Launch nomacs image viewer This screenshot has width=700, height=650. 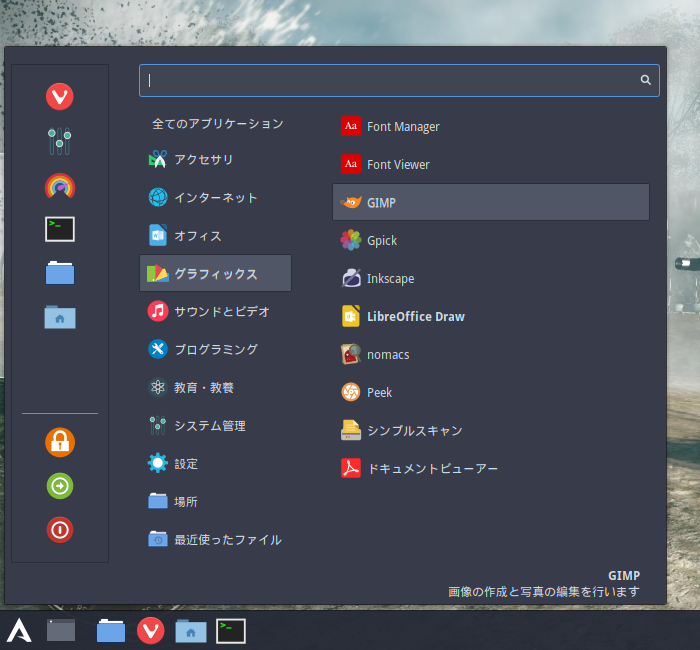point(491,354)
